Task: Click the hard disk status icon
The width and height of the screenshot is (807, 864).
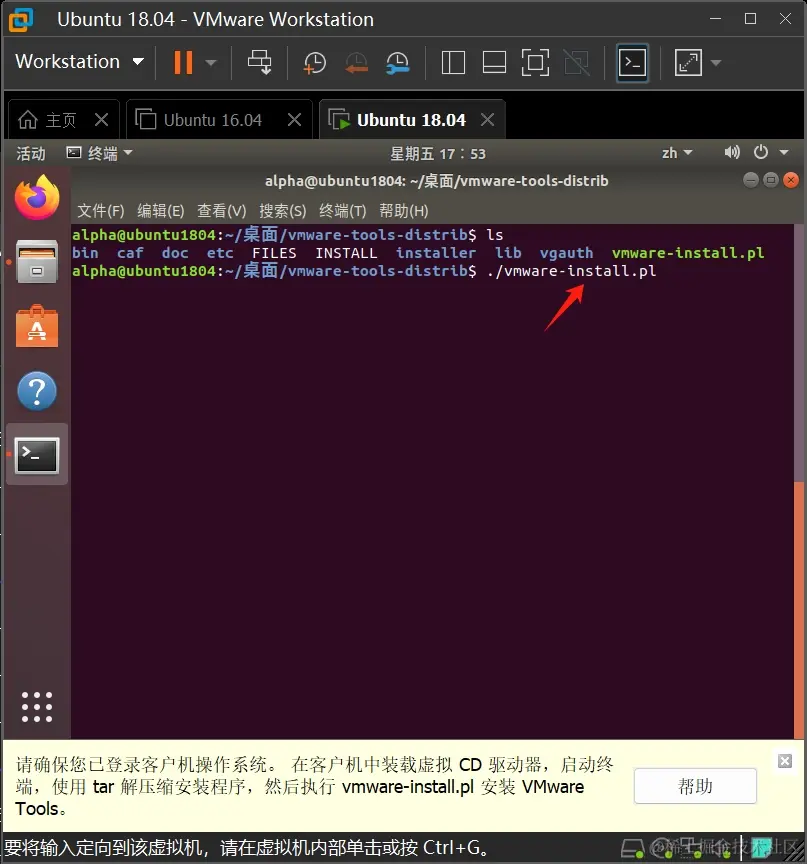Action: (x=632, y=849)
